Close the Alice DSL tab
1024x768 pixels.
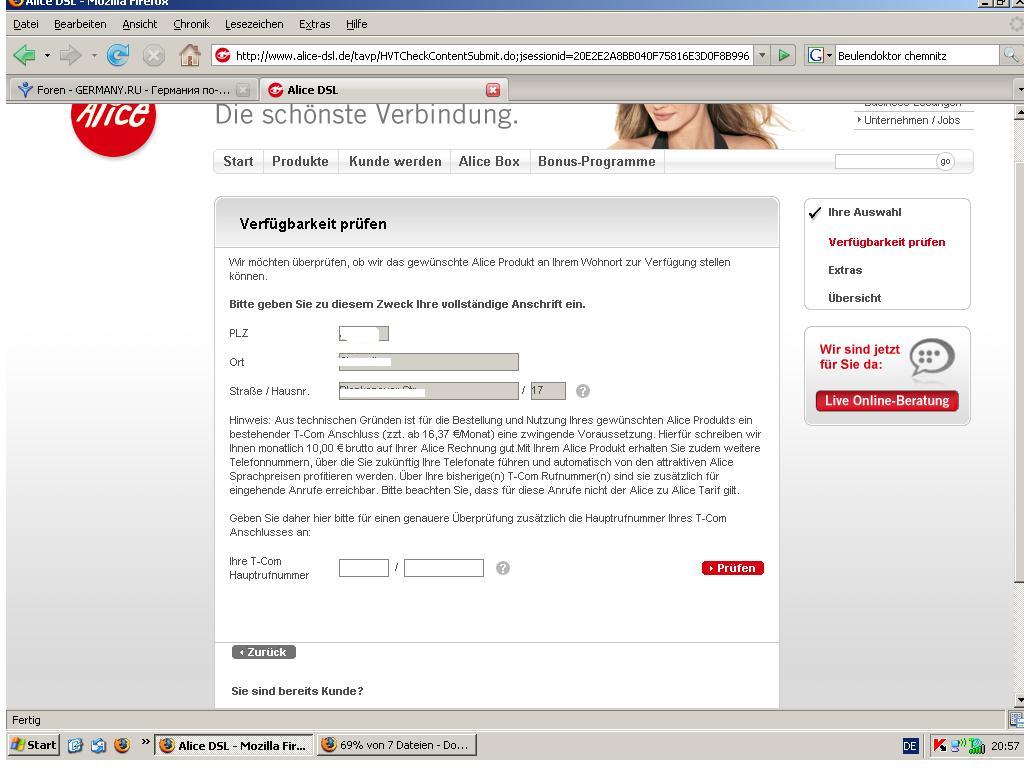click(x=492, y=90)
